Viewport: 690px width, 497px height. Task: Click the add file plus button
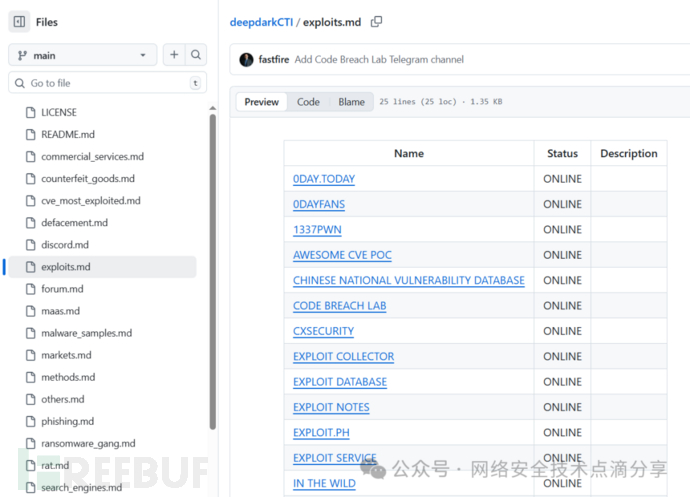pyautogui.click(x=174, y=55)
